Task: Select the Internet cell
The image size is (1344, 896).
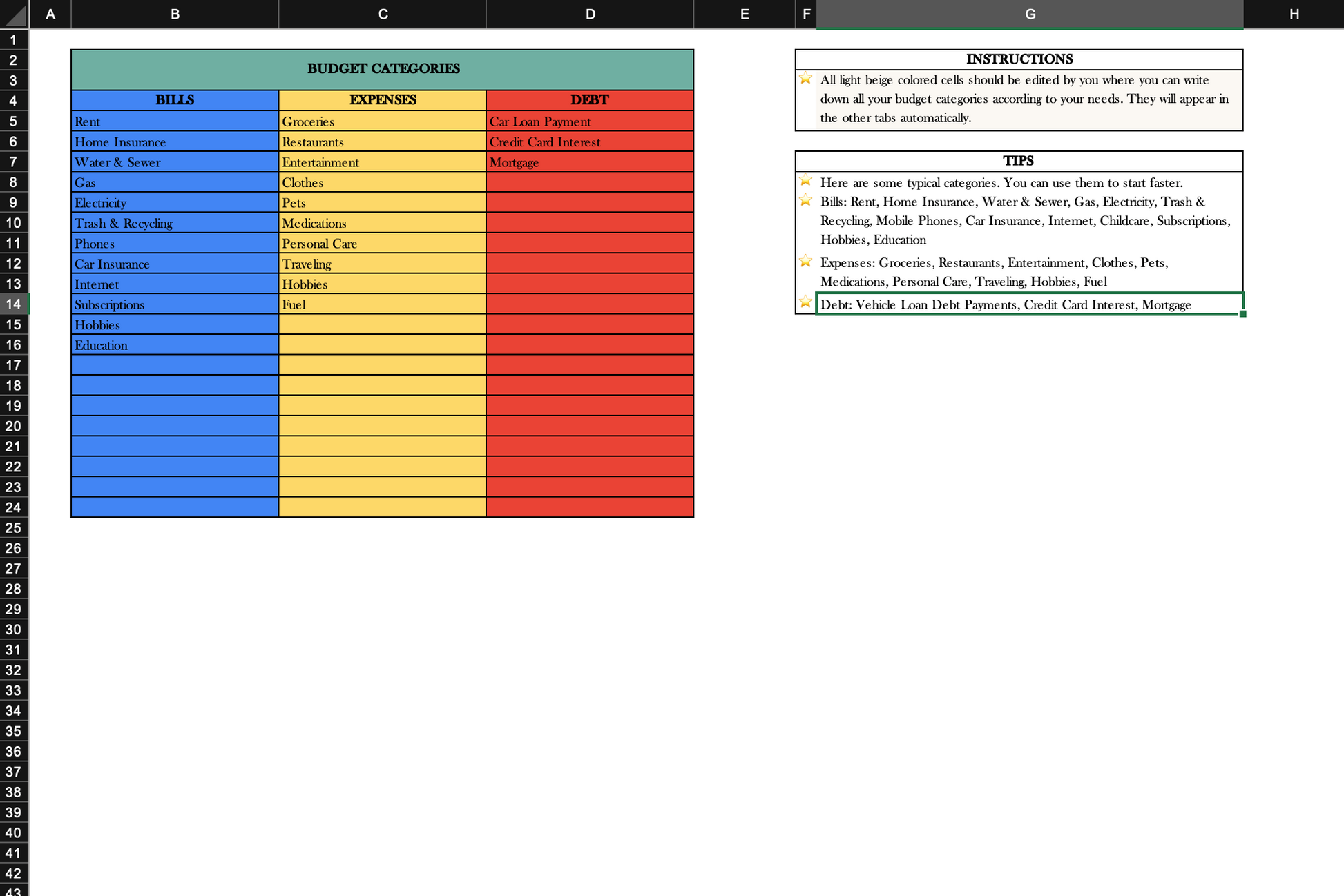Action: click(175, 284)
